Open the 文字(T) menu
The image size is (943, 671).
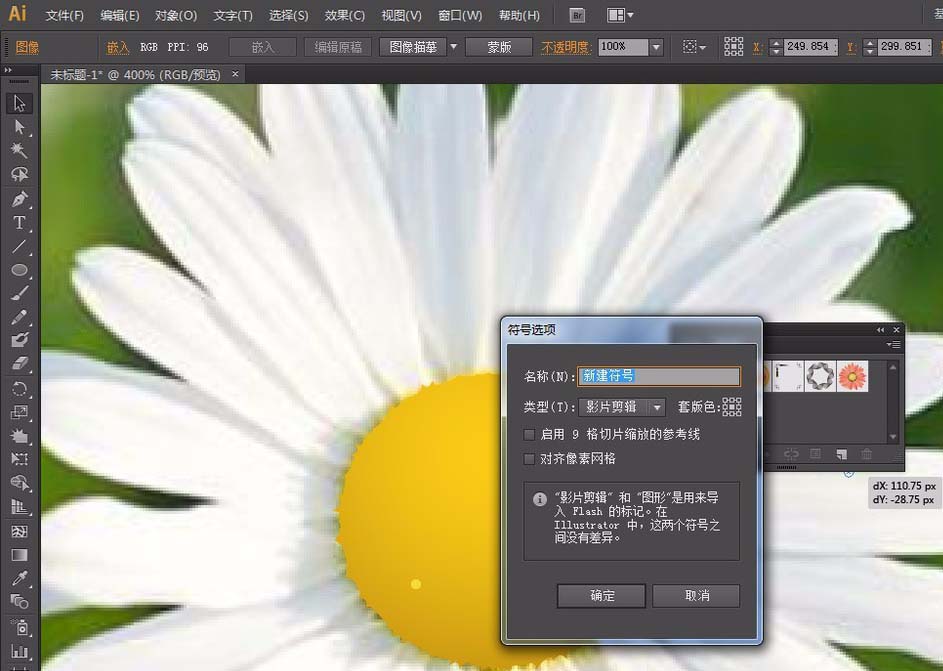pyautogui.click(x=233, y=16)
